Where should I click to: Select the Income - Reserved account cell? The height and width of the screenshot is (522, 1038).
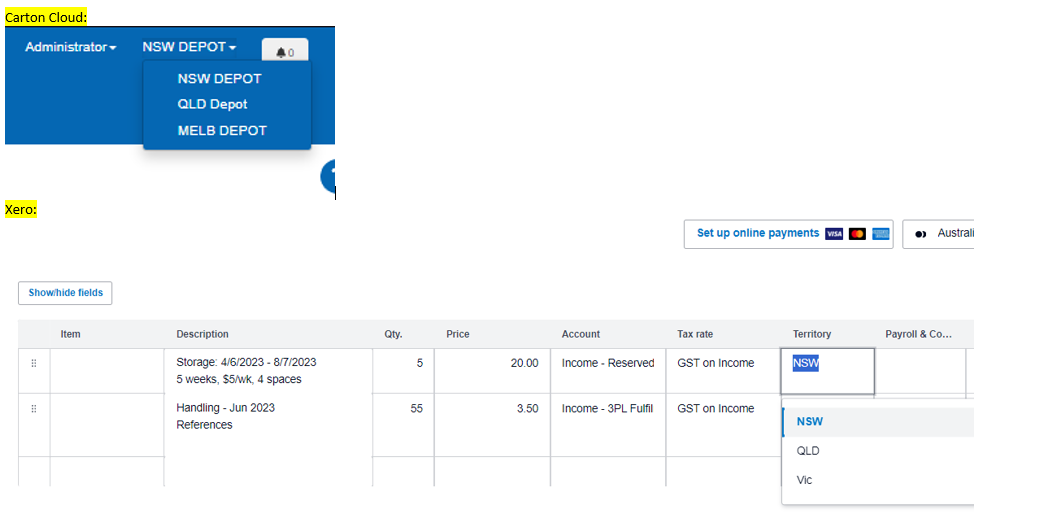click(x=607, y=364)
